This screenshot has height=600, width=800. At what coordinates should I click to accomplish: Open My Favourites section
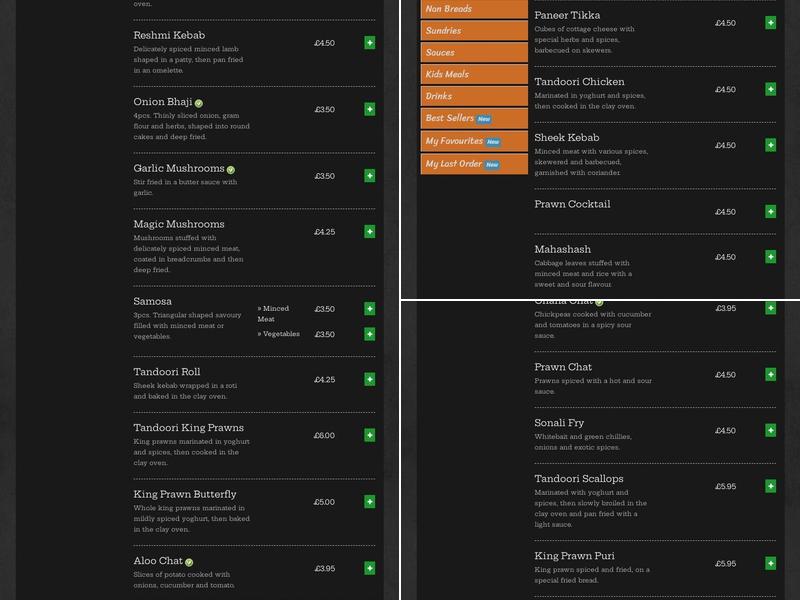click(474, 142)
